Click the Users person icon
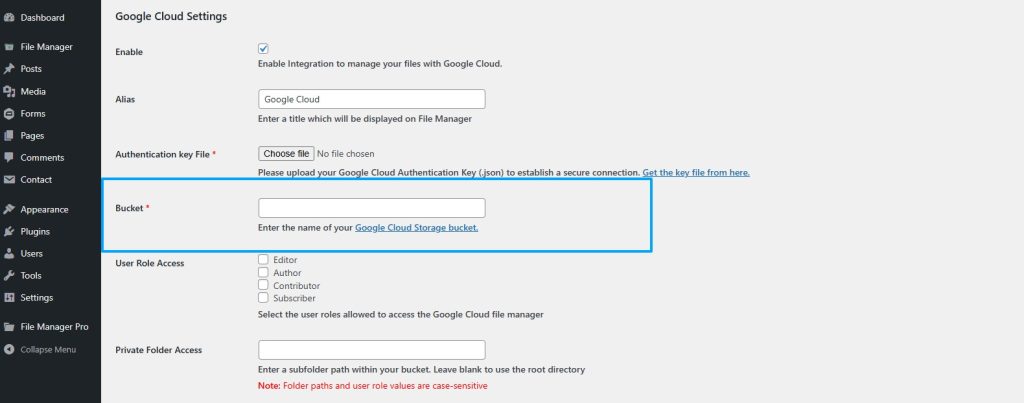Viewport: 1024px width, 403px height. point(9,253)
